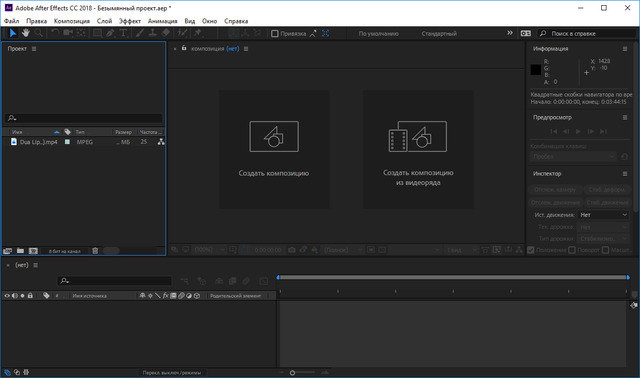The height and width of the screenshot is (378, 640).
Task: Click Создать композицию button
Action: tap(274, 149)
